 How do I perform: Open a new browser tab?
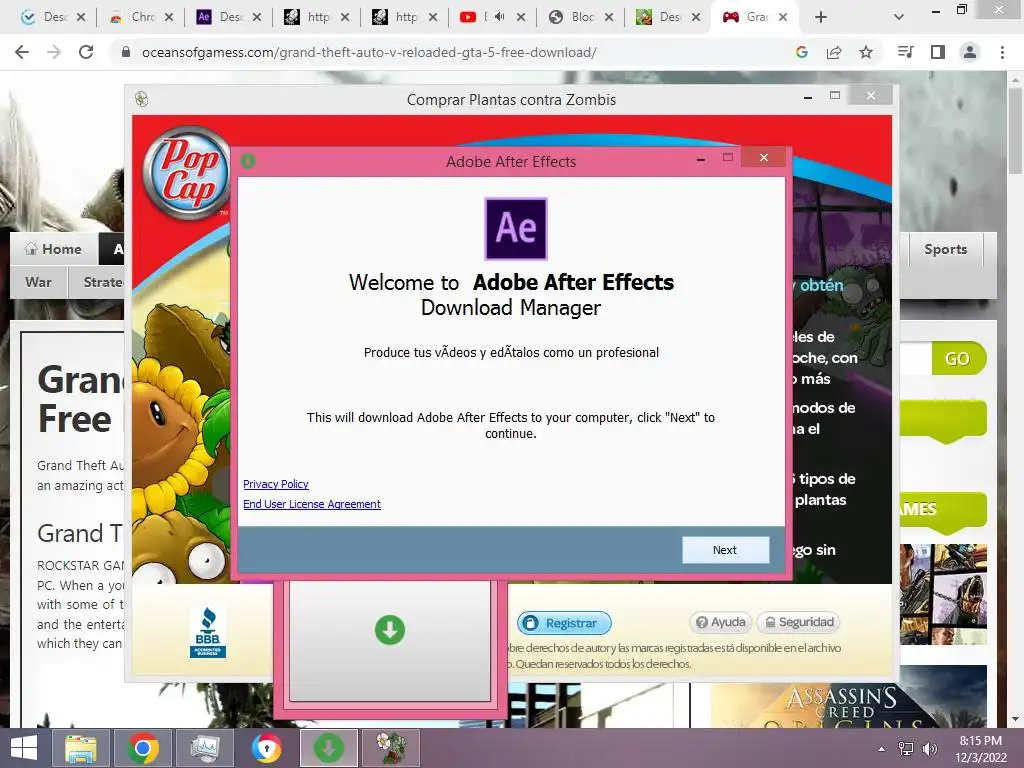[x=821, y=17]
